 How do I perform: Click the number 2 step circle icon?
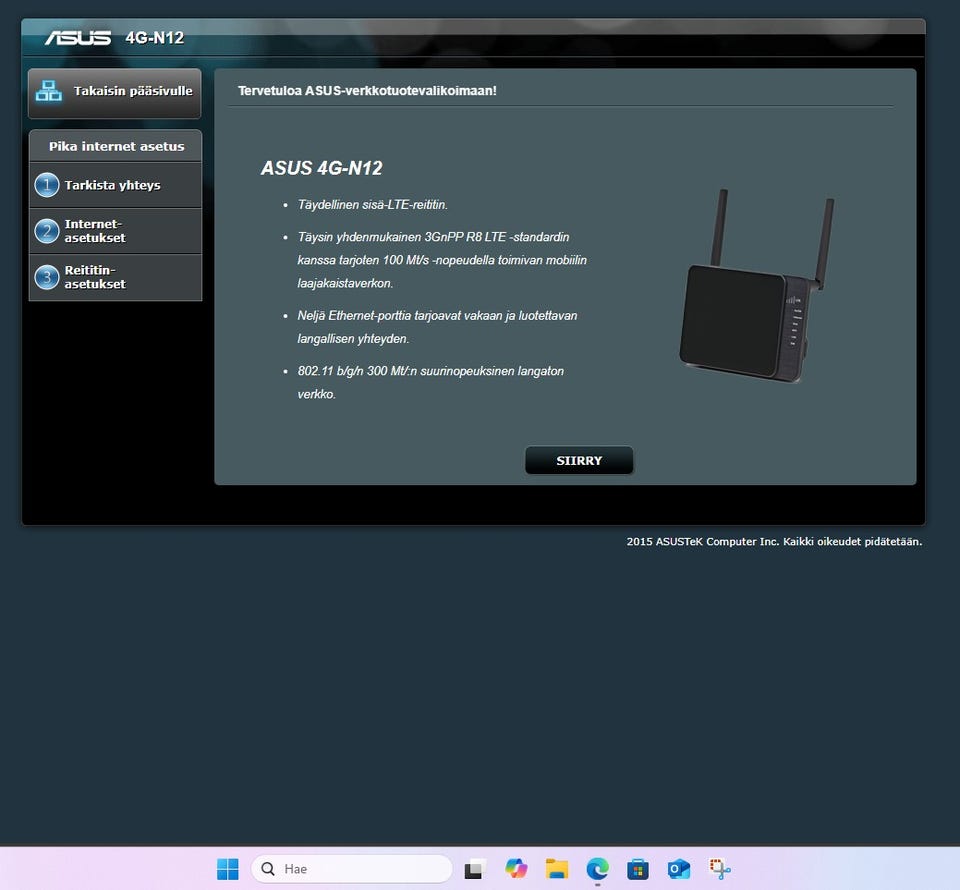coord(47,231)
